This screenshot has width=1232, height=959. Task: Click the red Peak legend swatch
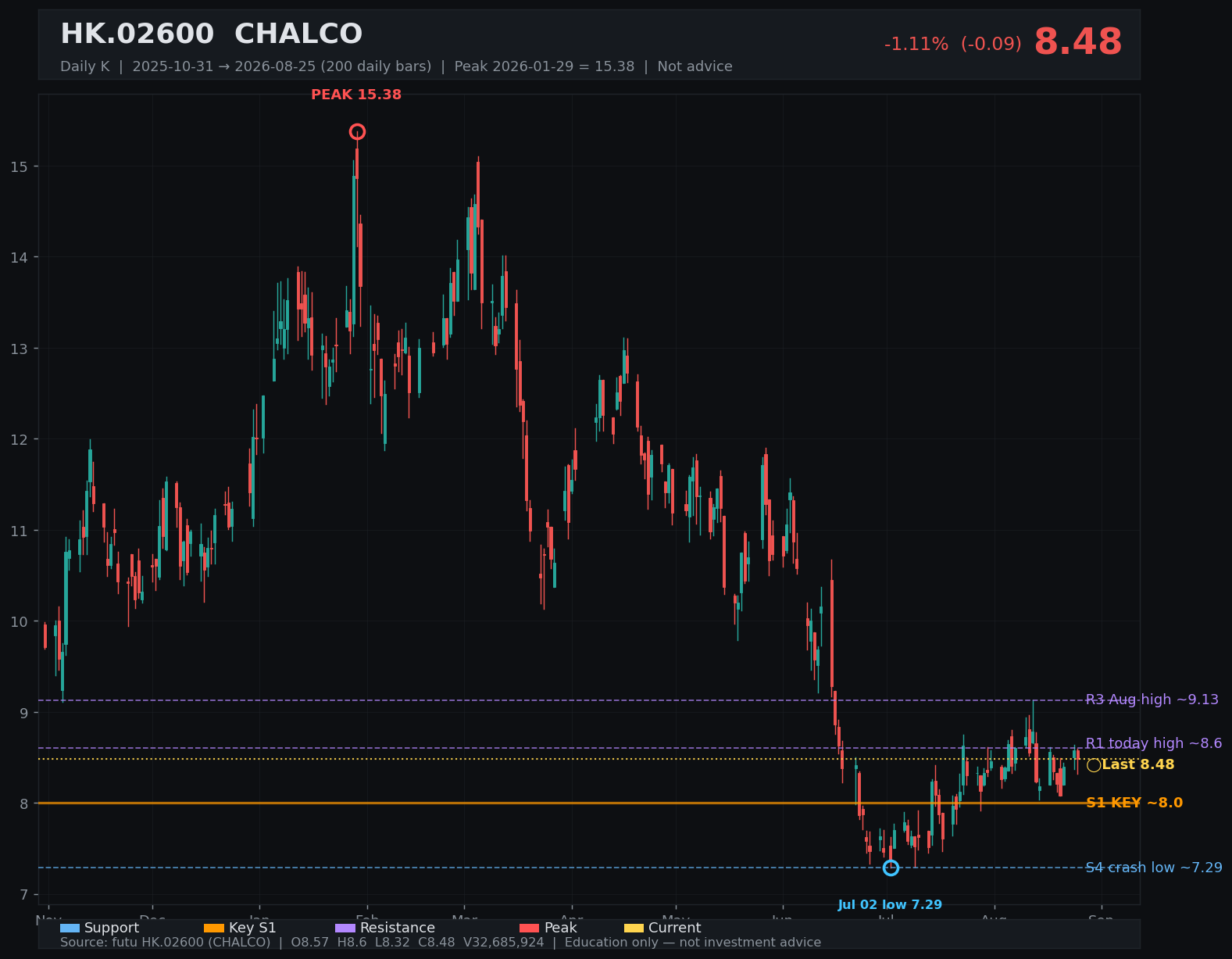530,928
